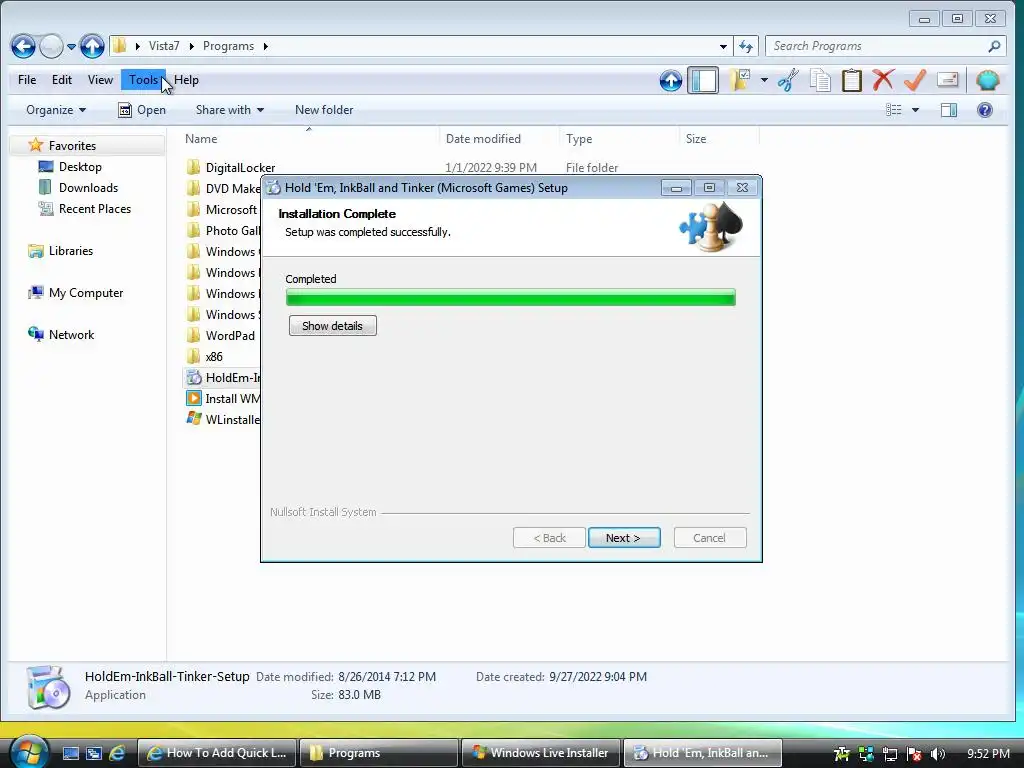Select Network in the navigation pane
1024x768 pixels.
[x=71, y=334]
